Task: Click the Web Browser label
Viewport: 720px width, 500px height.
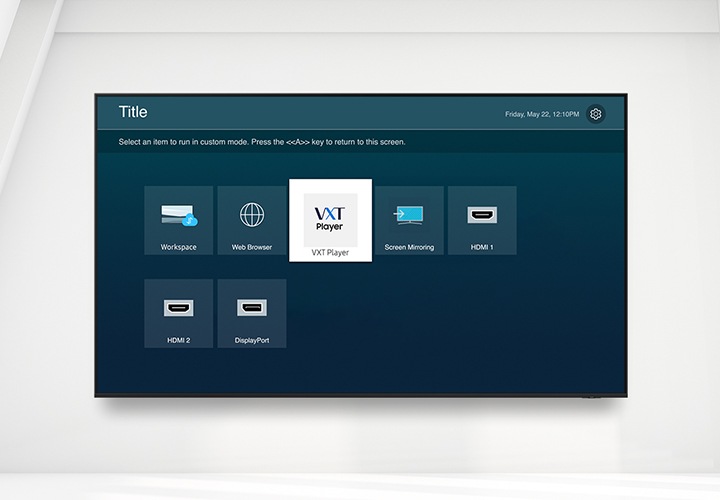Action: click(x=252, y=247)
